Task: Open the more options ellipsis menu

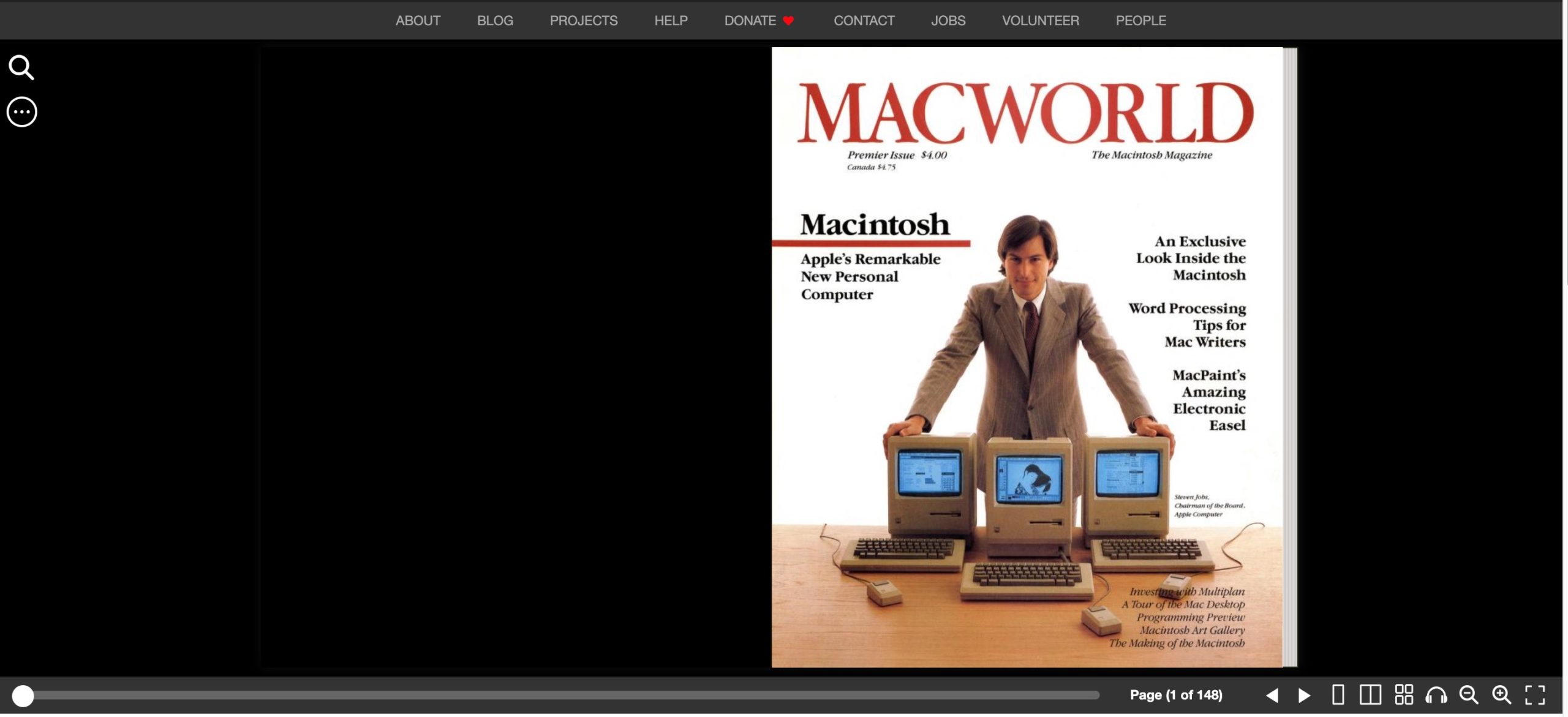Action: 21,111
